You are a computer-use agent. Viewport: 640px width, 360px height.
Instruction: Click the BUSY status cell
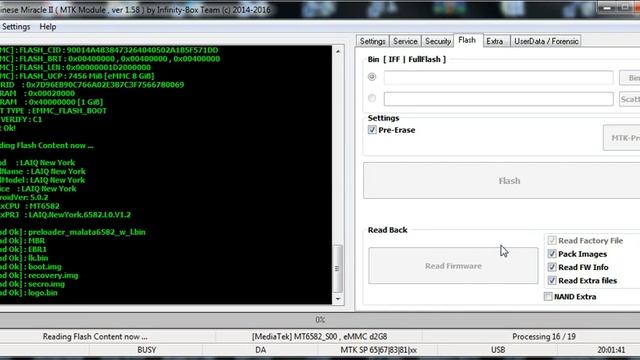point(147,350)
